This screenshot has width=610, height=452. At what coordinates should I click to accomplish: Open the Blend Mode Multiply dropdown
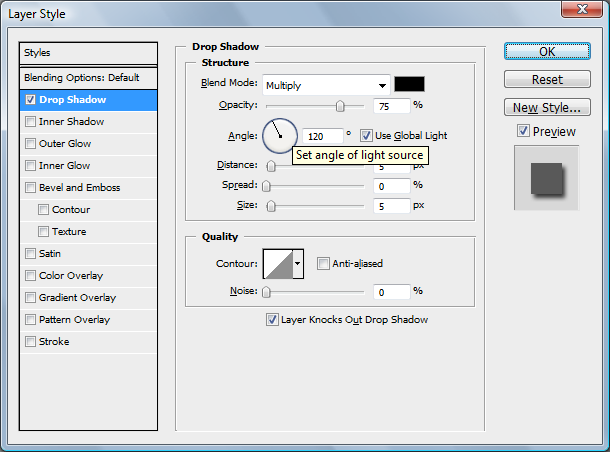(326, 85)
